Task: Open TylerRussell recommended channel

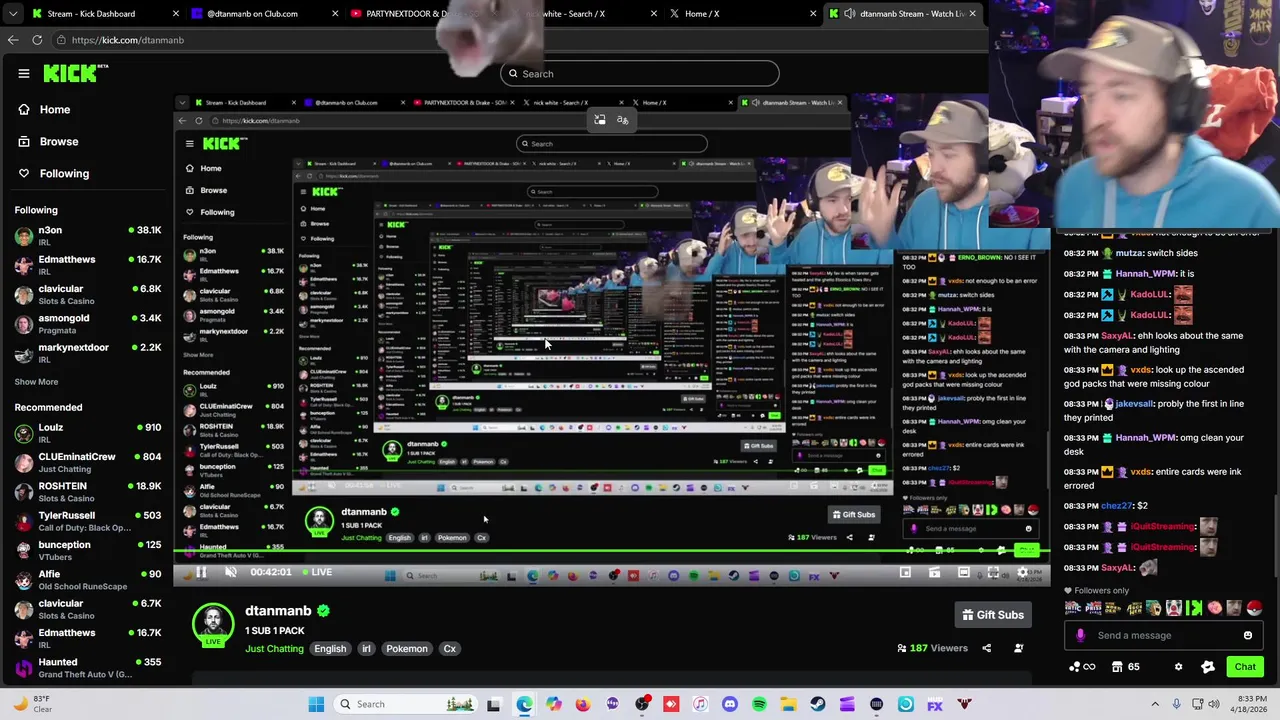Action: point(88,521)
